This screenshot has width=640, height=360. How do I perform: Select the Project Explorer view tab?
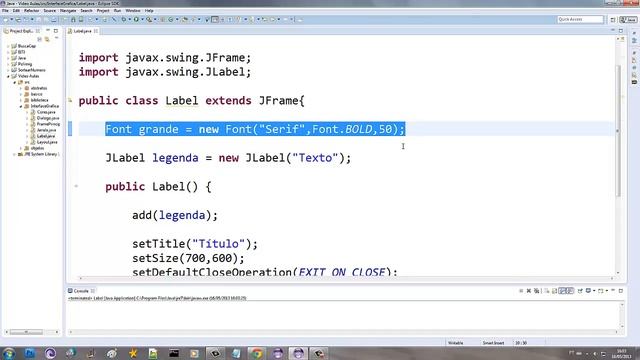22,31
